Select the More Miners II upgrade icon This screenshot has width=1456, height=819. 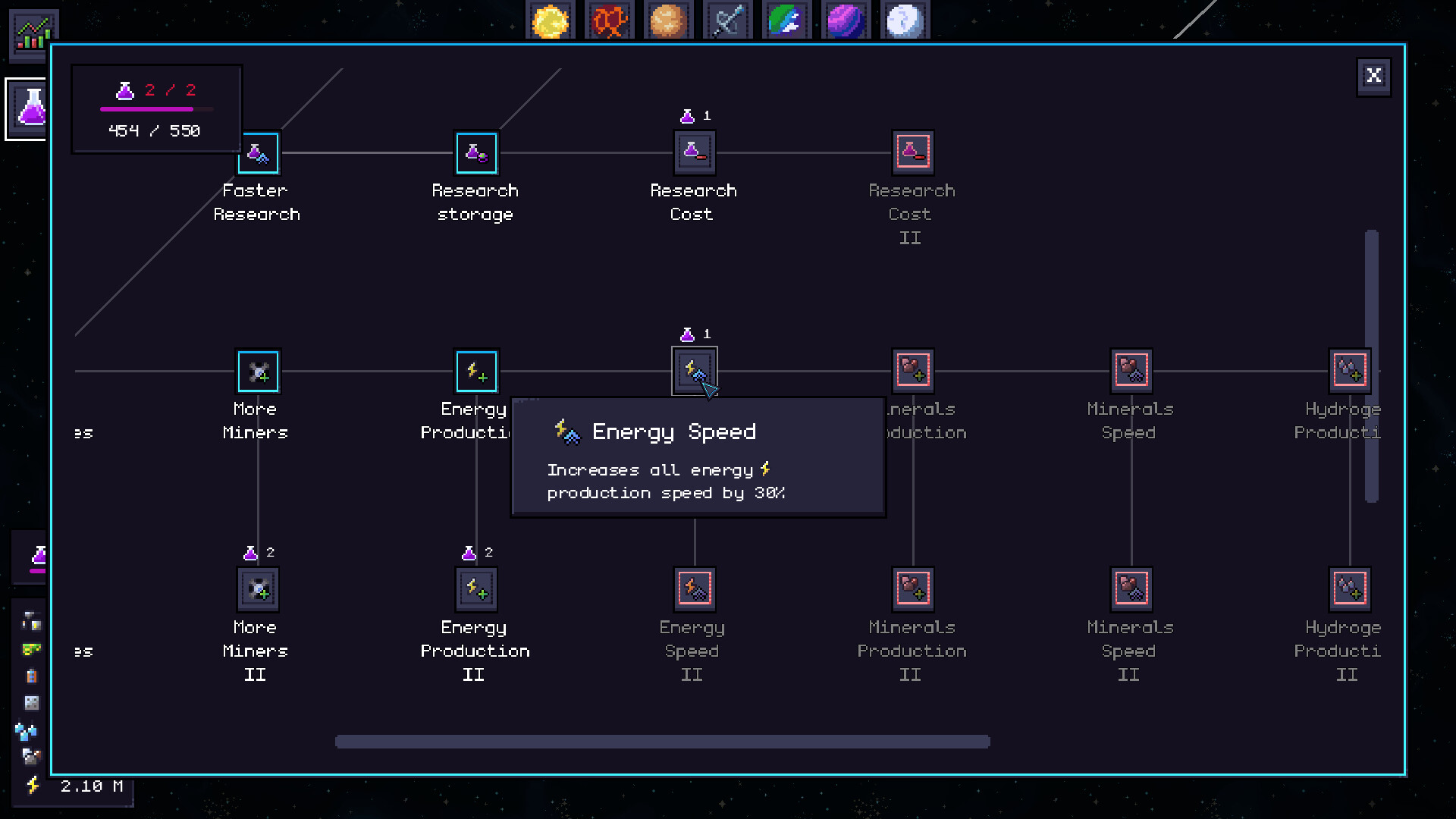pos(258,590)
